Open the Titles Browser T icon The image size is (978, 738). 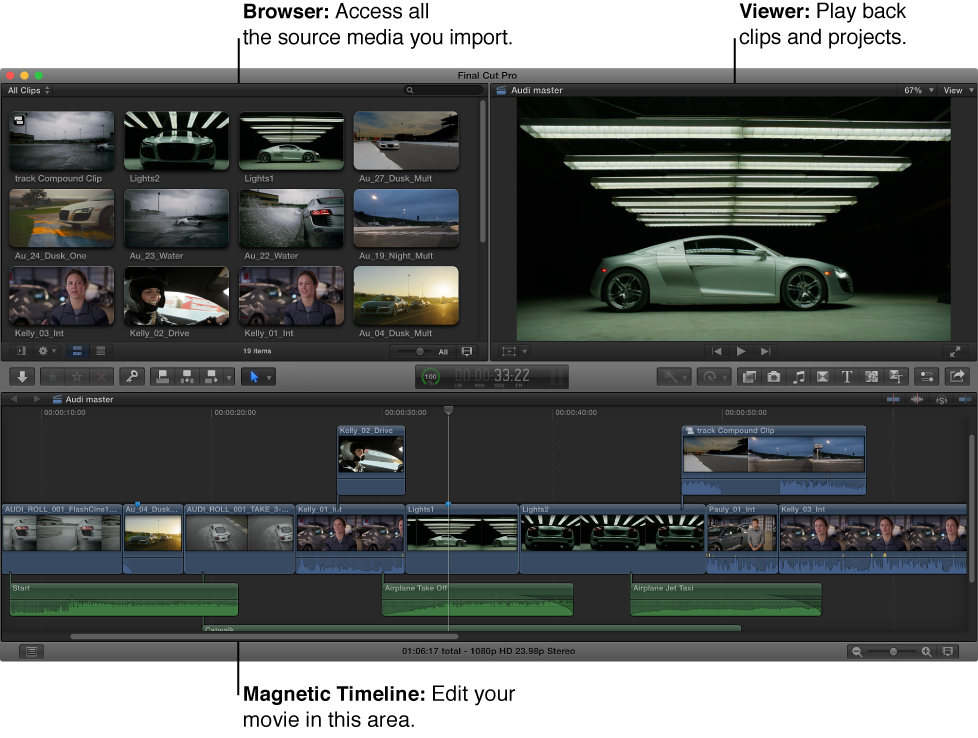tap(846, 377)
